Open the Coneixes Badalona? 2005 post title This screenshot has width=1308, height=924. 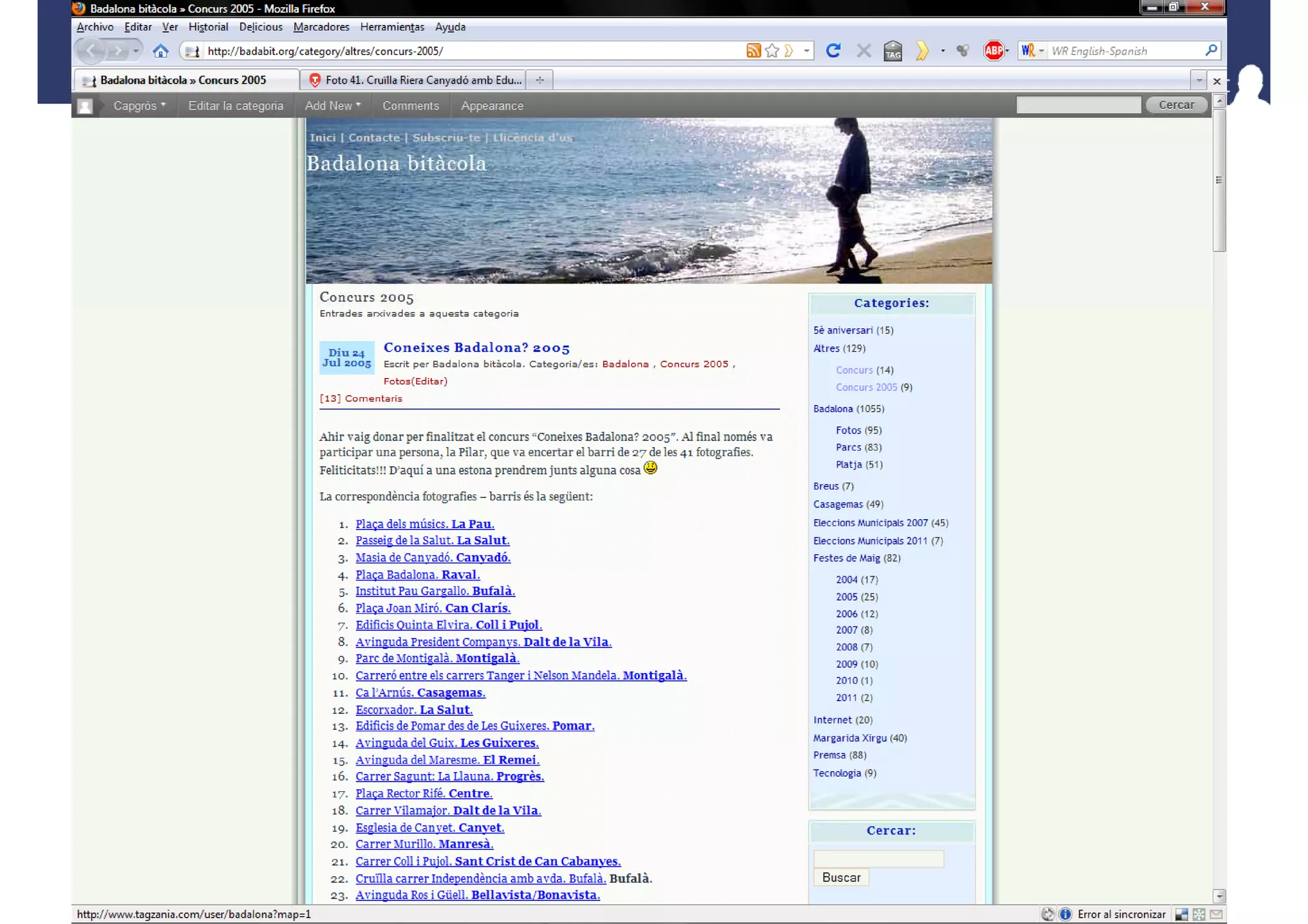tap(476, 348)
